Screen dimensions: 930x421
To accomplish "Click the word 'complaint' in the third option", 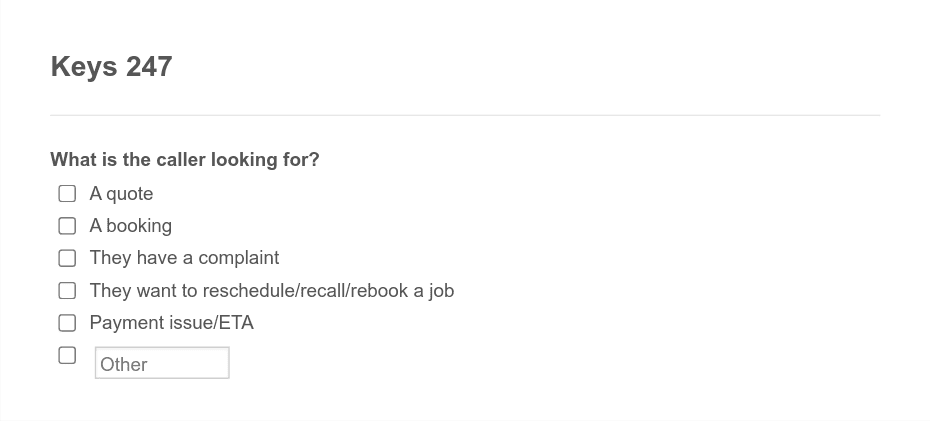I will (238, 259).
